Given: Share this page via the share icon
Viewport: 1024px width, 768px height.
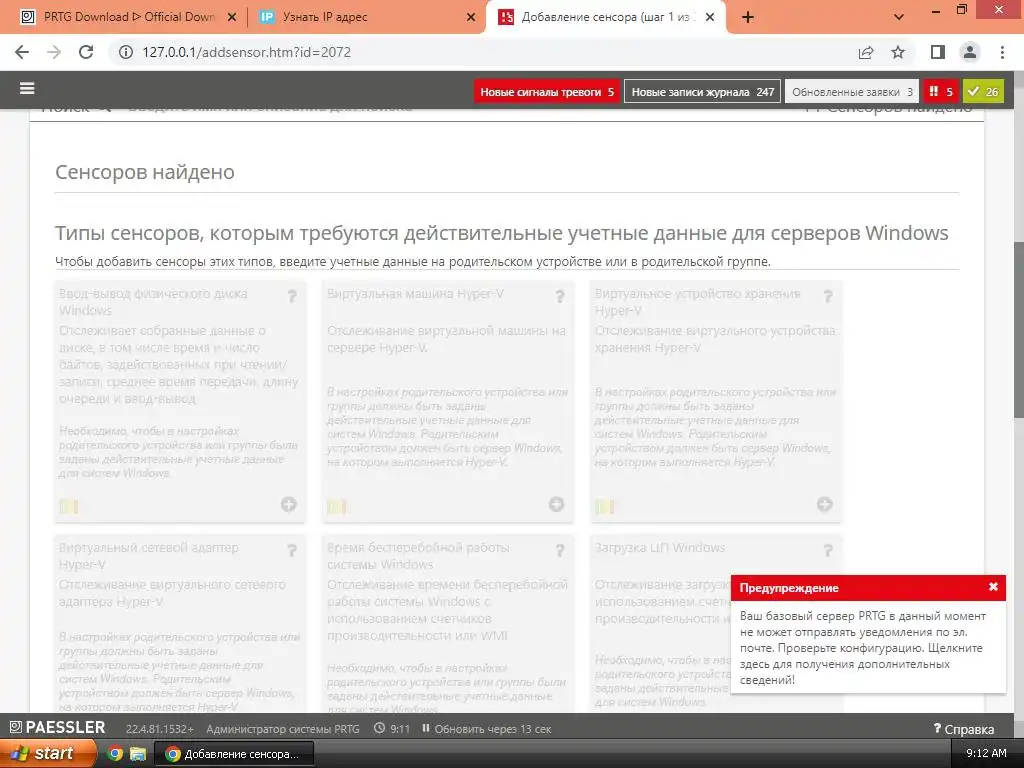Looking at the screenshot, I should pyautogui.click(x=866, y=52).
